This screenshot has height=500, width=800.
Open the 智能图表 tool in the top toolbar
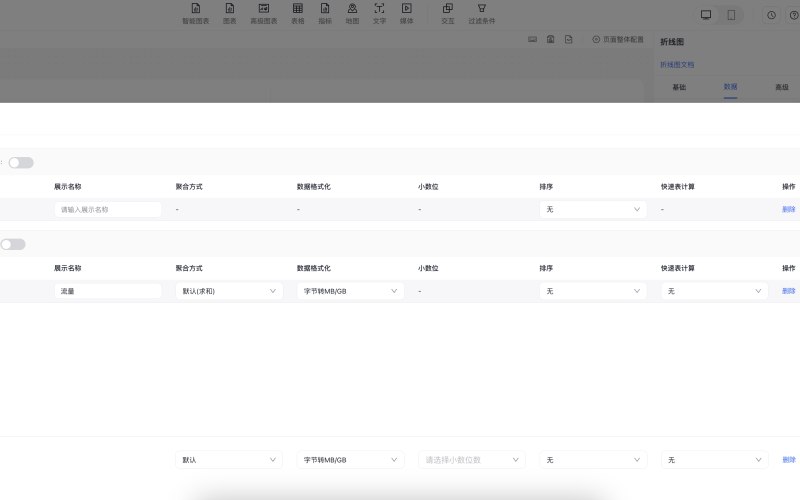(x=196, y=14)
